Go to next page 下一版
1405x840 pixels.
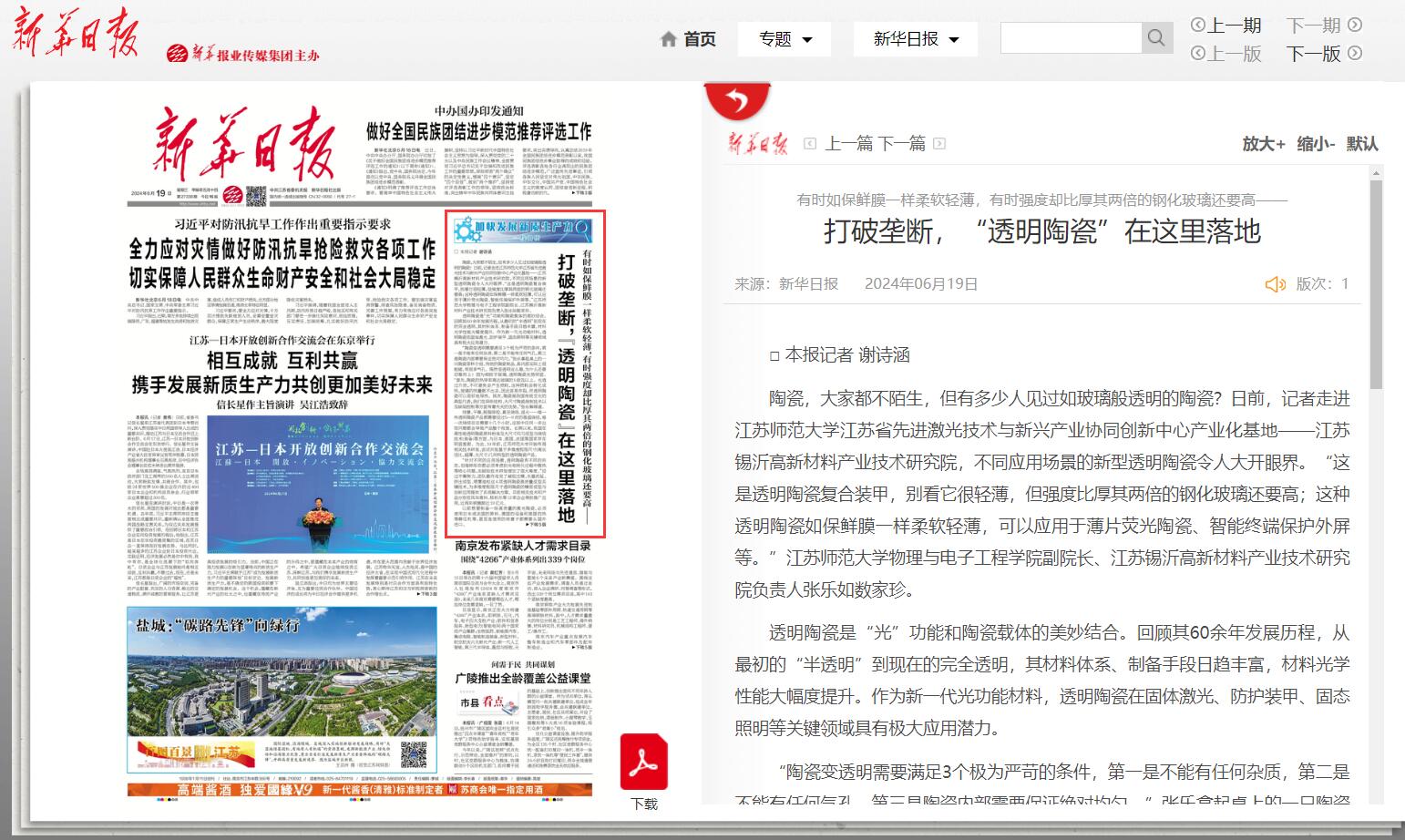click(x=1323, y=54)
